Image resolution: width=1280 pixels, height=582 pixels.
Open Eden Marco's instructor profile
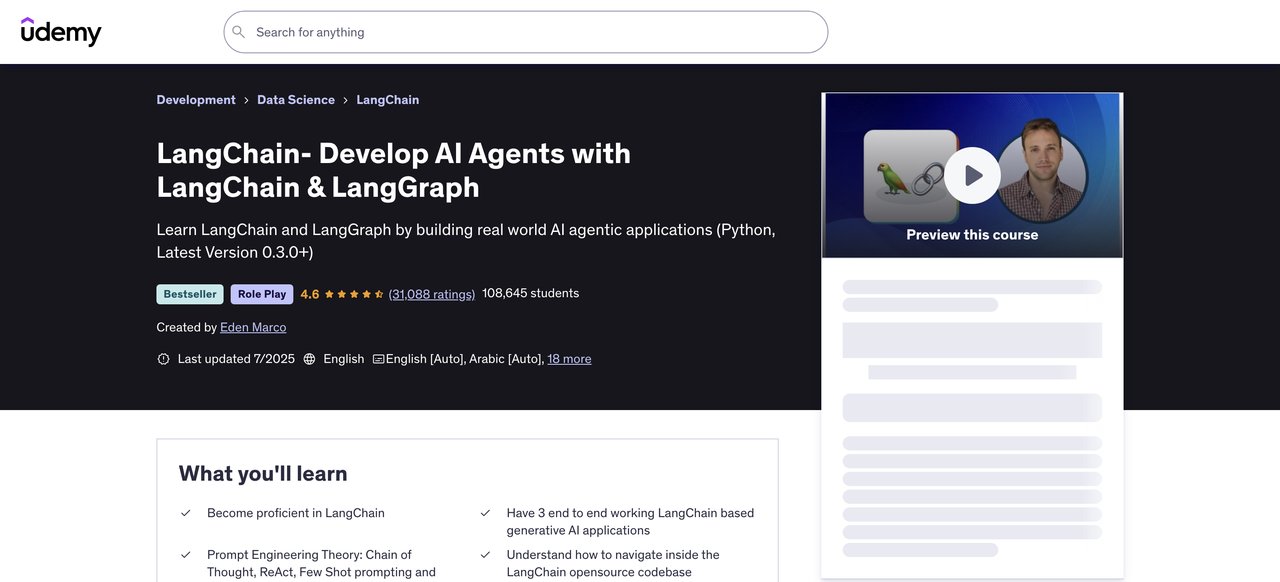point(252,326)
